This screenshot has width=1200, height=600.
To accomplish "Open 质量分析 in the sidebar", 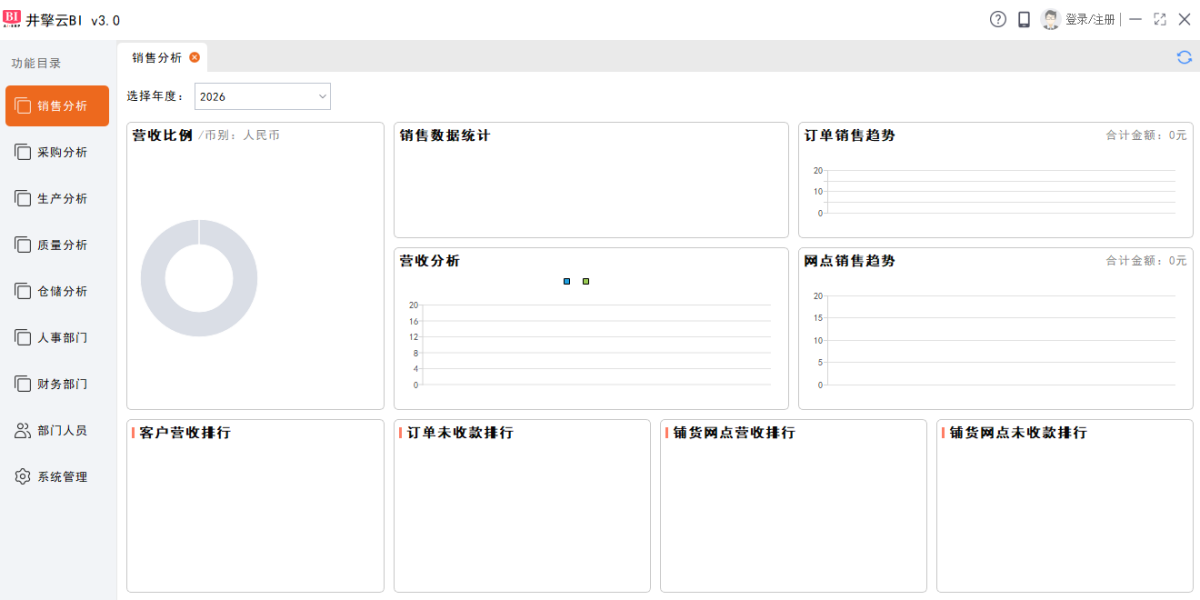I will tap(58, 245).
